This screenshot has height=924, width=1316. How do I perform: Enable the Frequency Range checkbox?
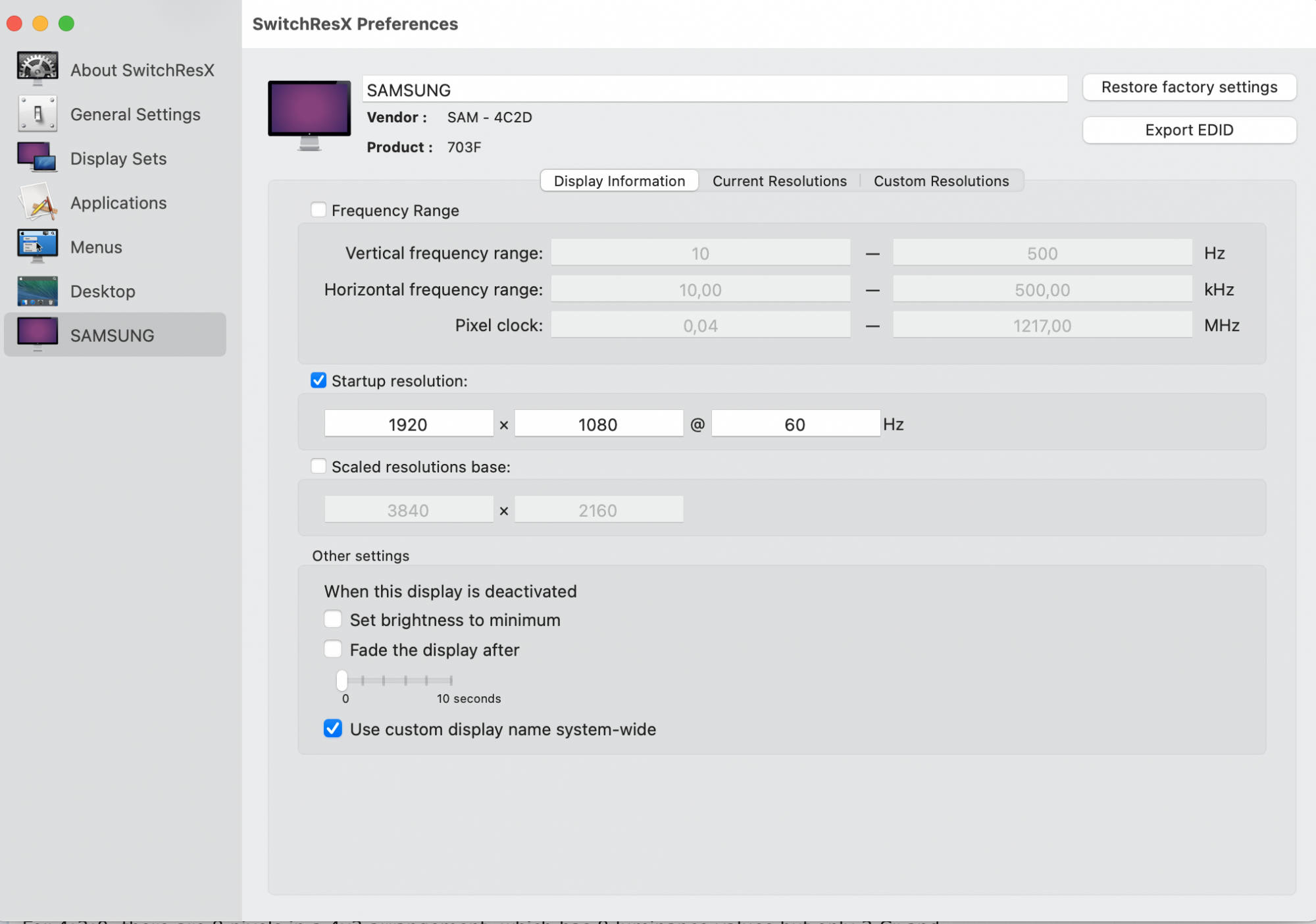(x=318, y=210)
